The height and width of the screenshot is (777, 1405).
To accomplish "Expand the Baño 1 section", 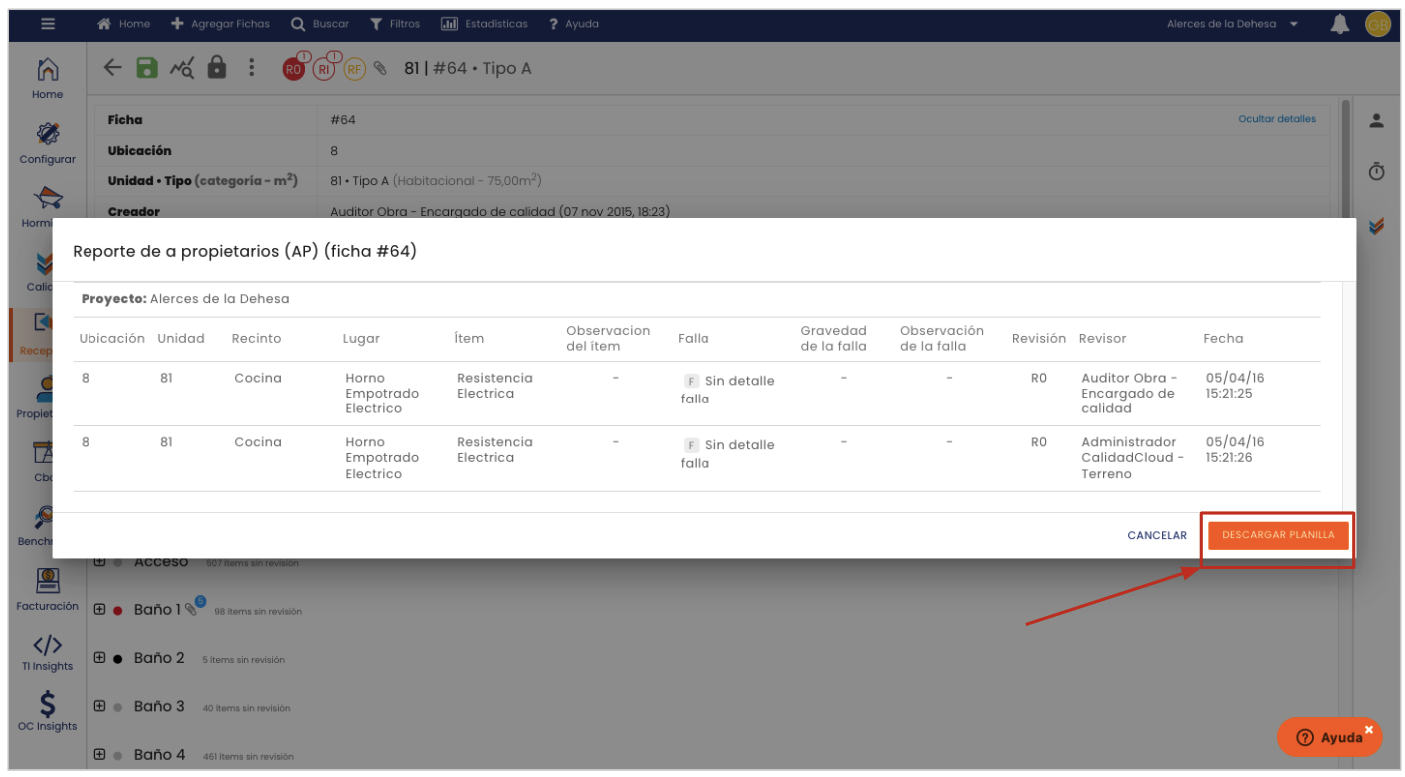I will tap(99, 609).
